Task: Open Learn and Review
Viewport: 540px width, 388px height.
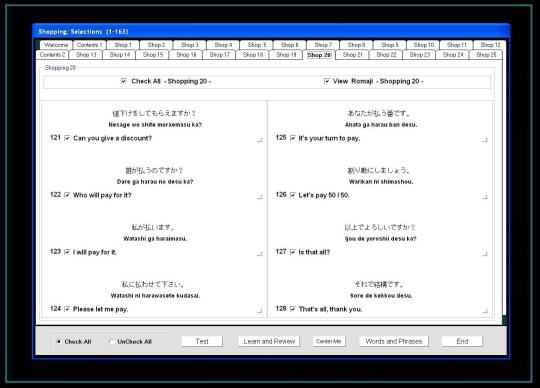Action: 269,341
